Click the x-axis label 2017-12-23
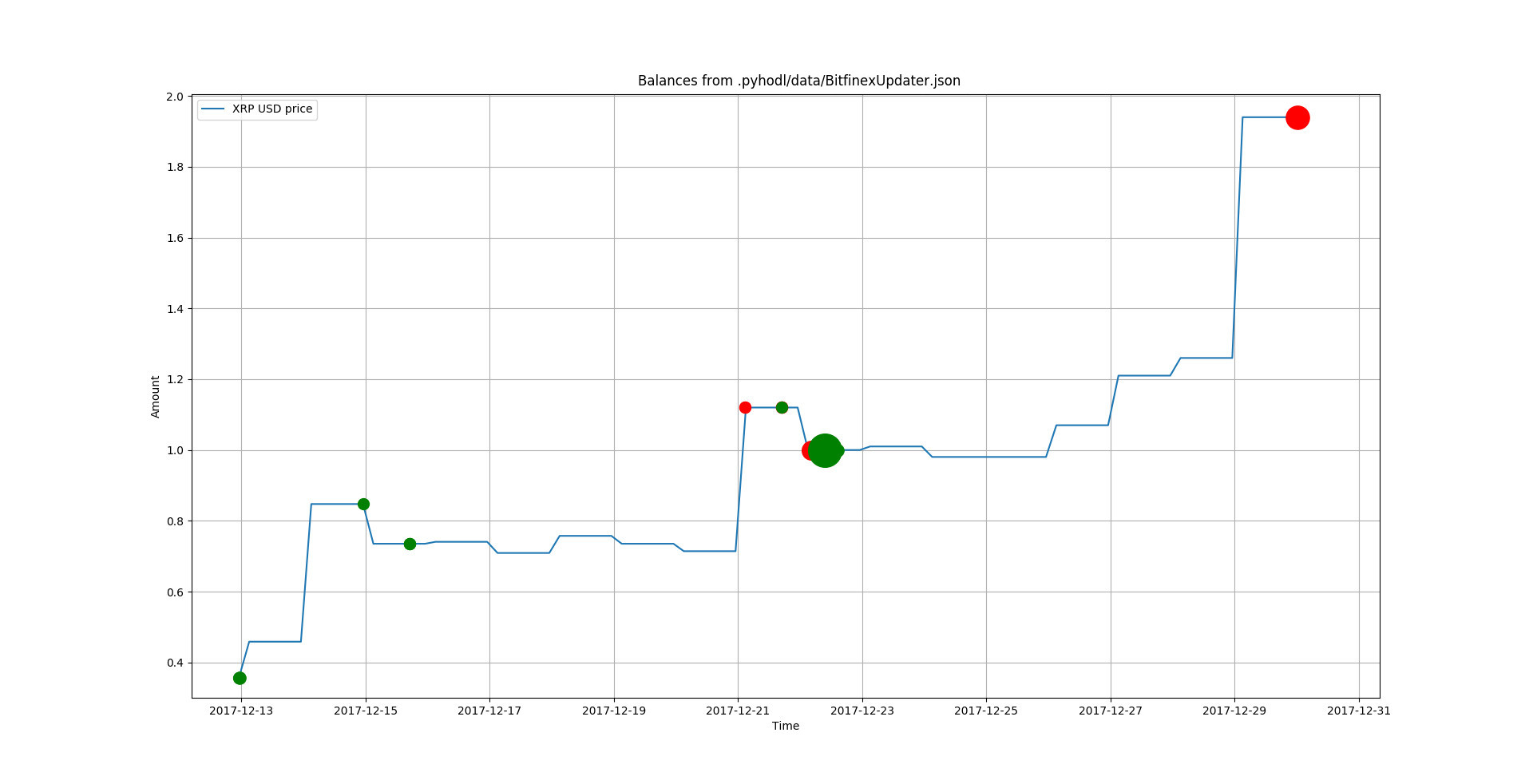 [862, 711]
